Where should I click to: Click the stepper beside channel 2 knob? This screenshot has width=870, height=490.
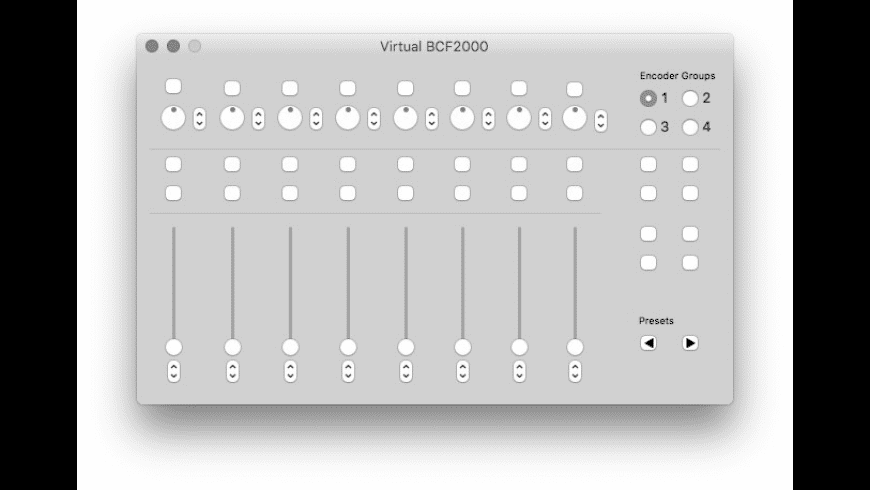pyautogui.click(x=258, y=119)
